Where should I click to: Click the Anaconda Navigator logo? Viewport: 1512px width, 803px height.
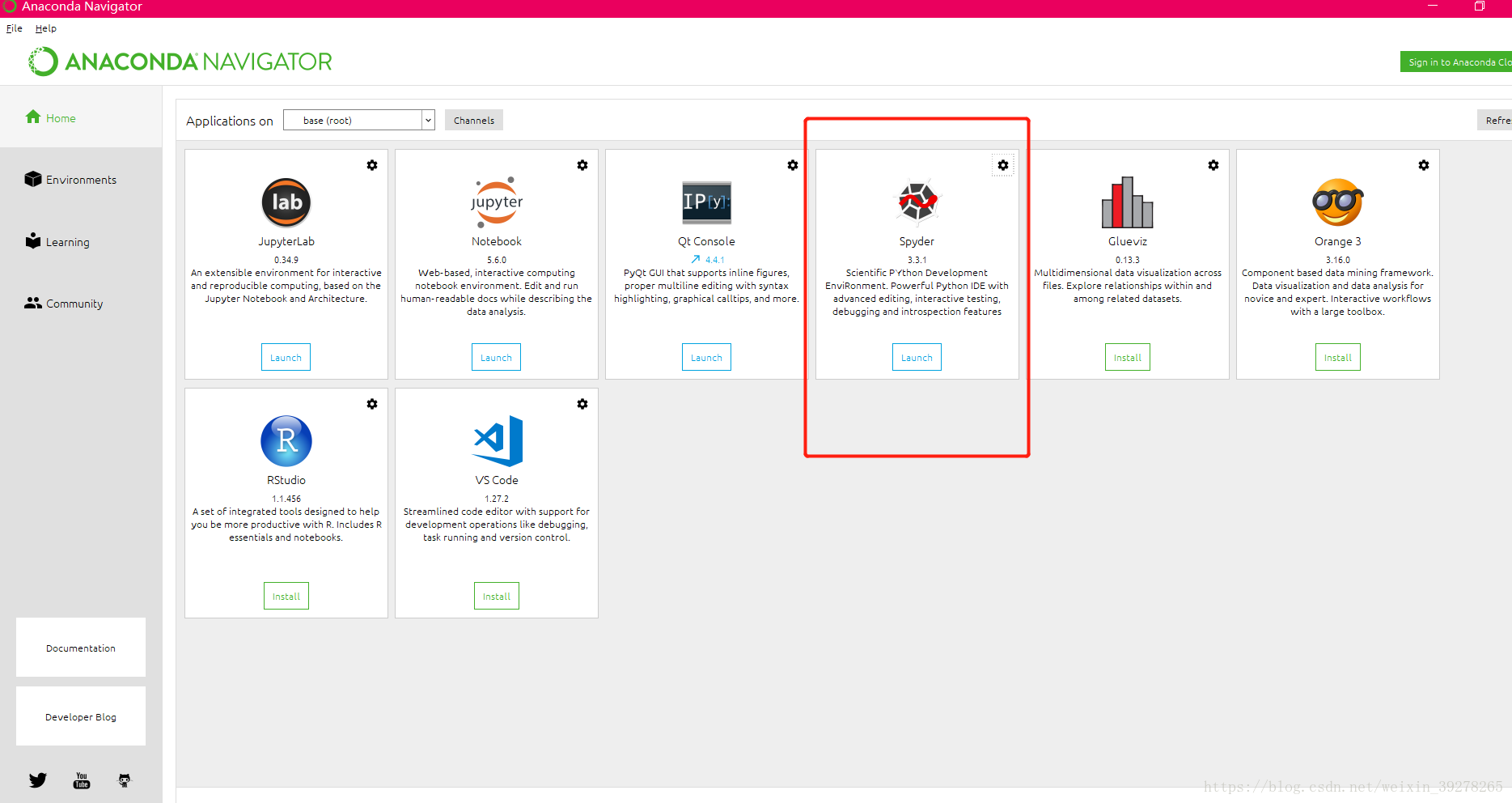pyautogui.click(x=180, y=62)
